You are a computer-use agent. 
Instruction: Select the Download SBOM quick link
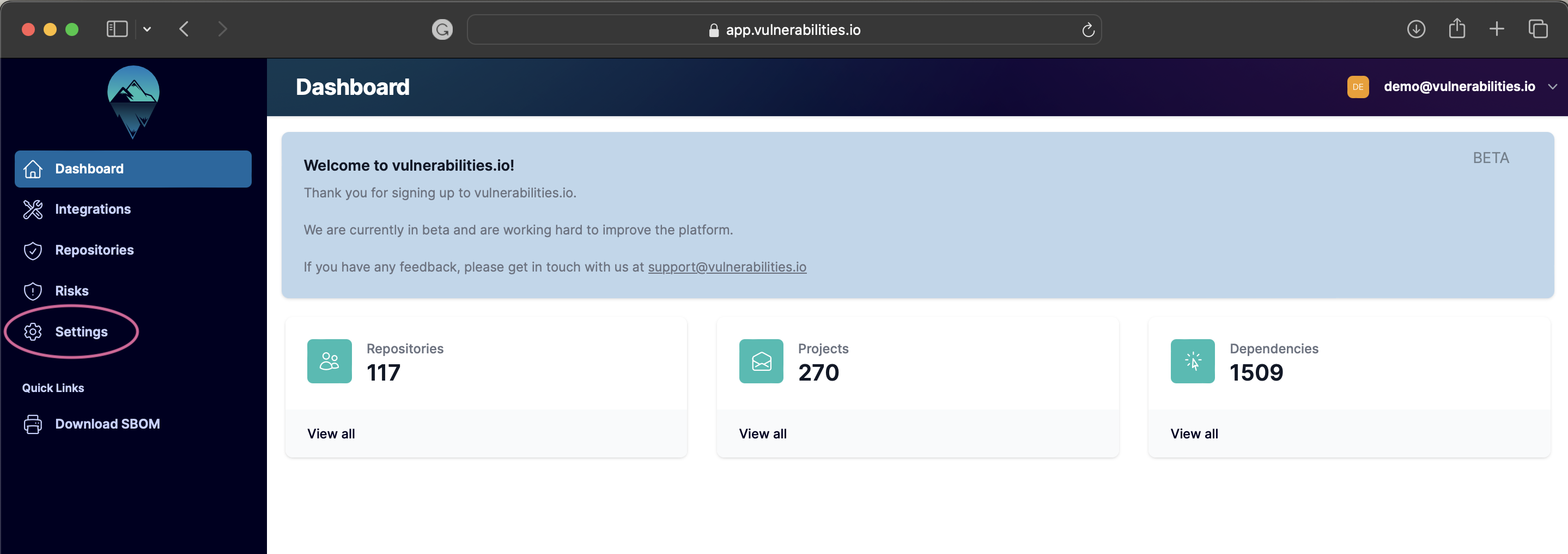(x=133, y=424)
